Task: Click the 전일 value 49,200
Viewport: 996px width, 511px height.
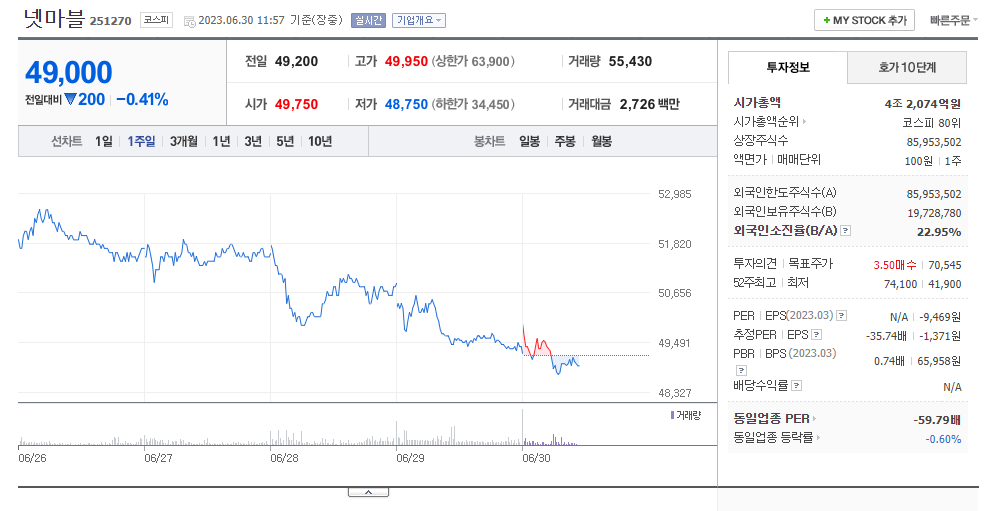Action: point(296,62)
